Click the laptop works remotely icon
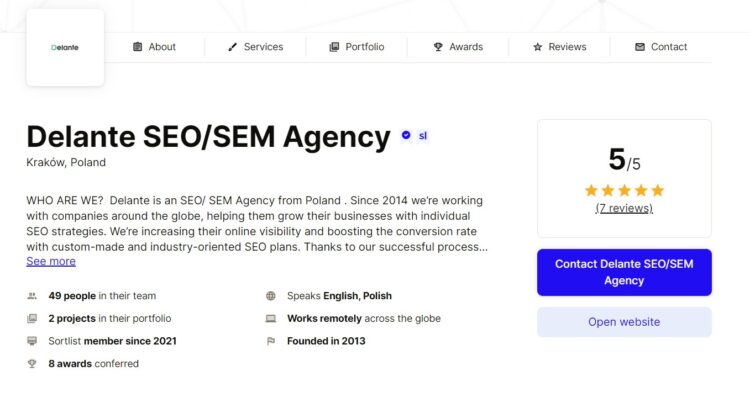Image resolution: width=750 pixels, height=403 pixels. pyautogui.click(x=271, y=318)
